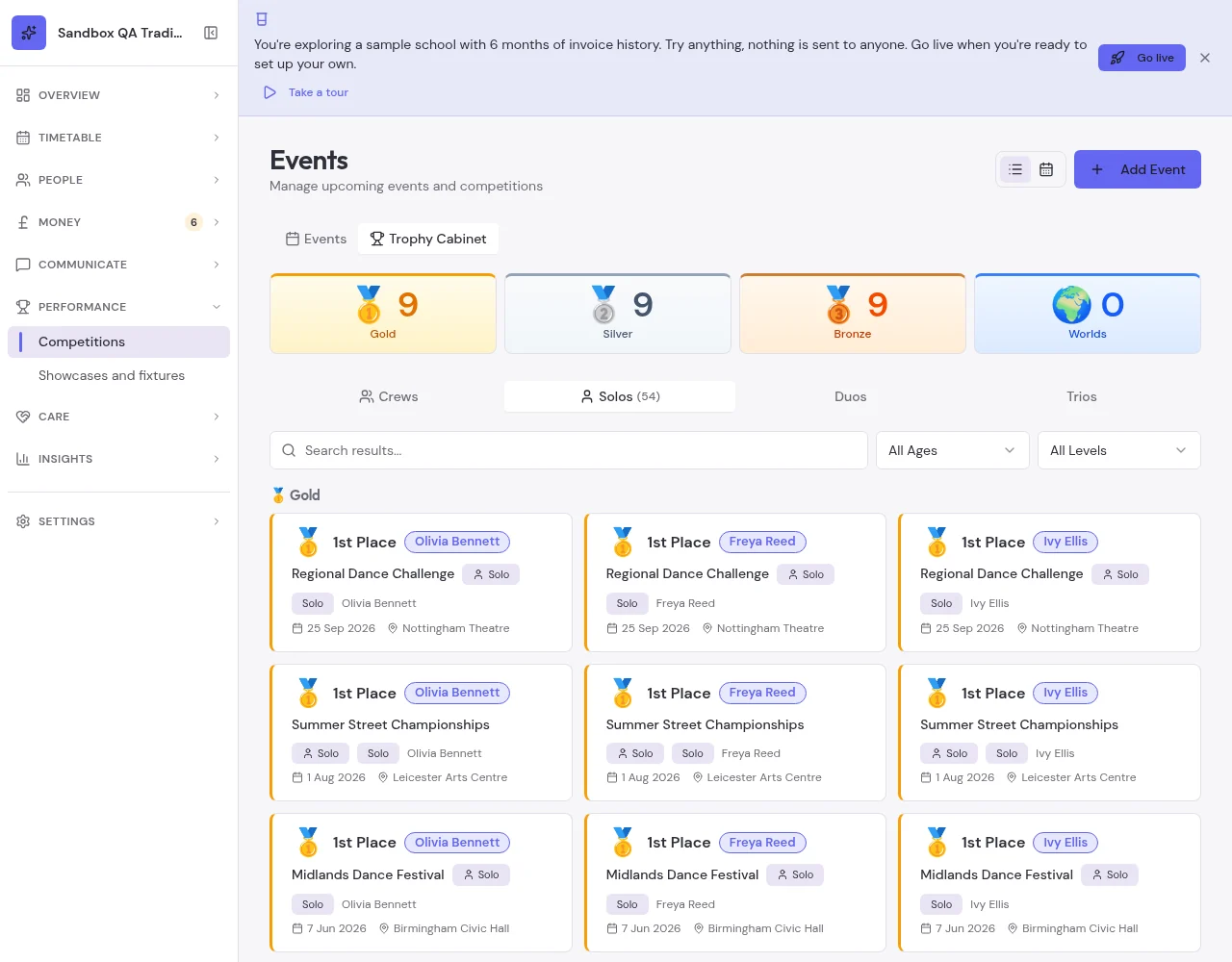Dismiss the sample school banner
1232x962 pixels.
tap(1205, 58)
